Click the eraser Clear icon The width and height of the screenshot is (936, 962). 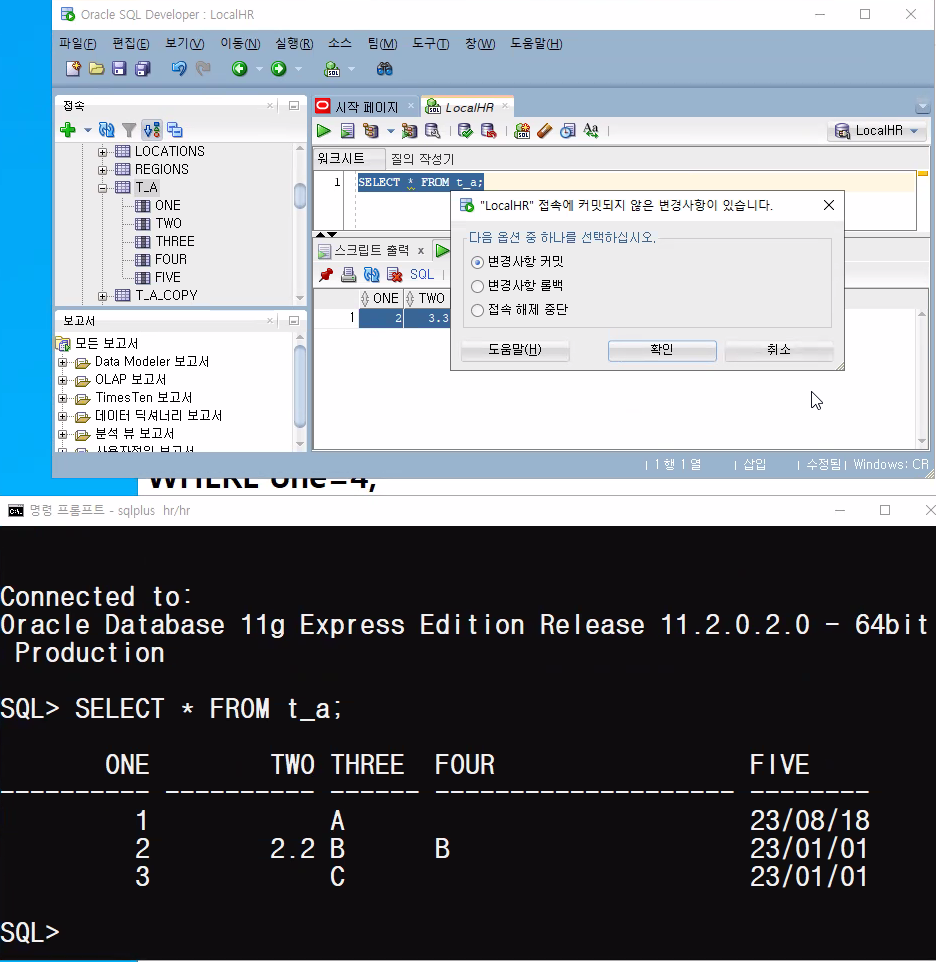point(545,131)
